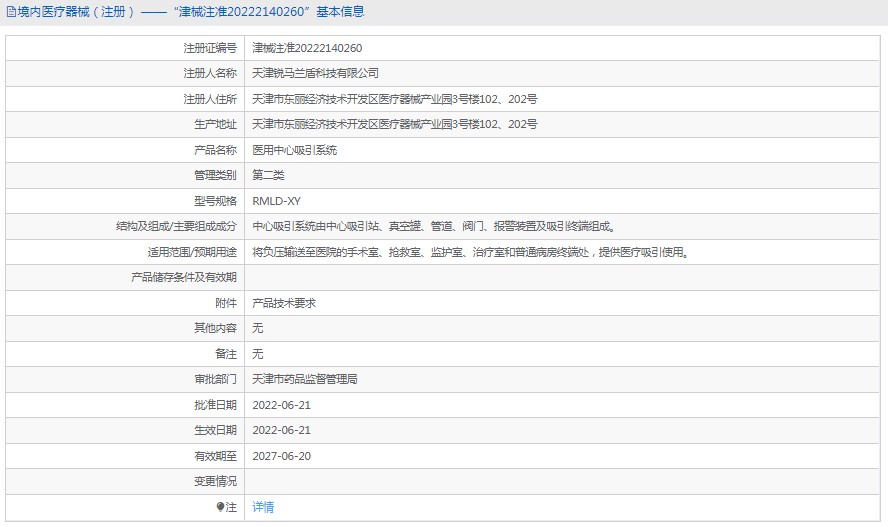
Task: Click the 型号规格 label
Action: [215, 201]
